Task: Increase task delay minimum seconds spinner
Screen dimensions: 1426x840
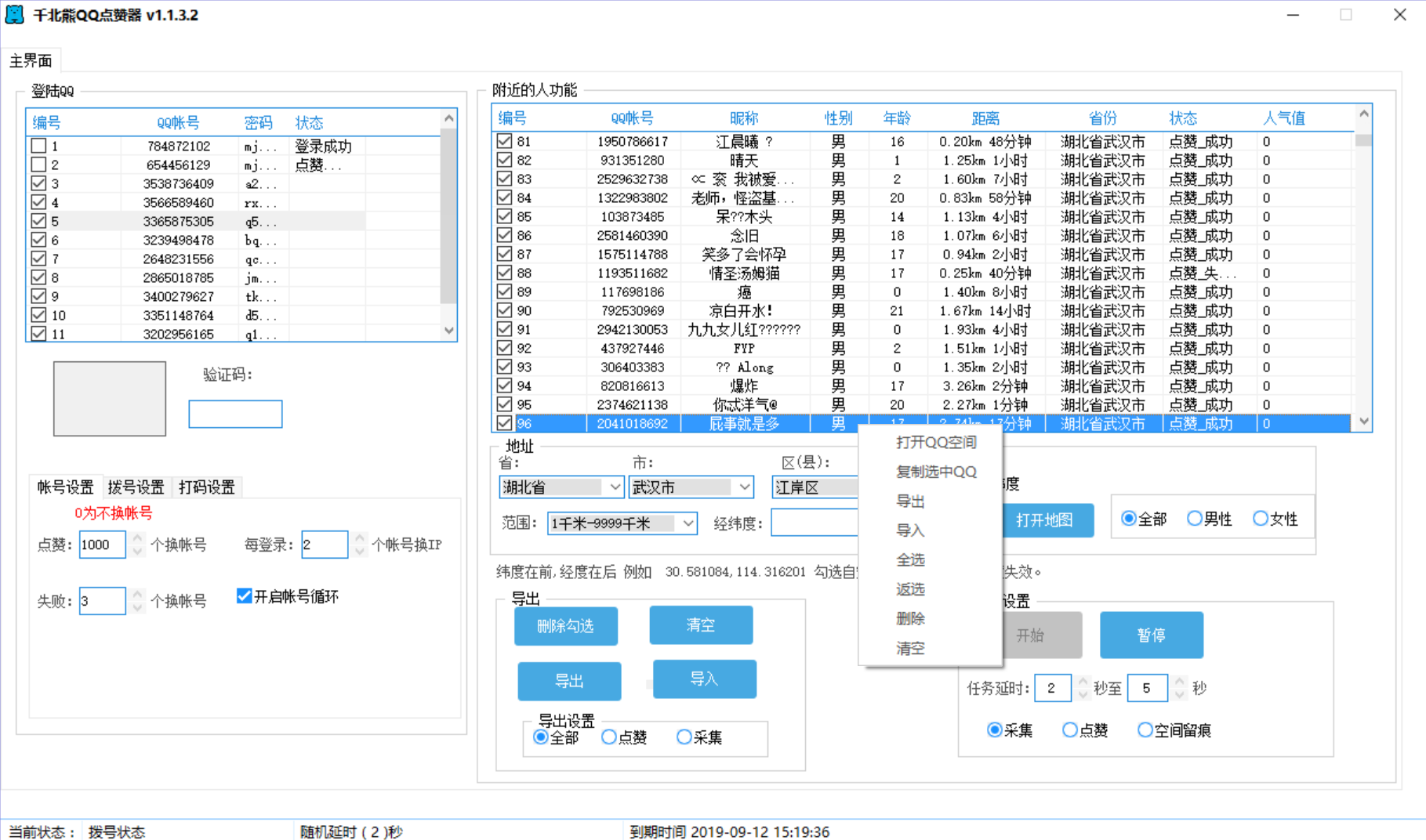Action: point(1083,682)
